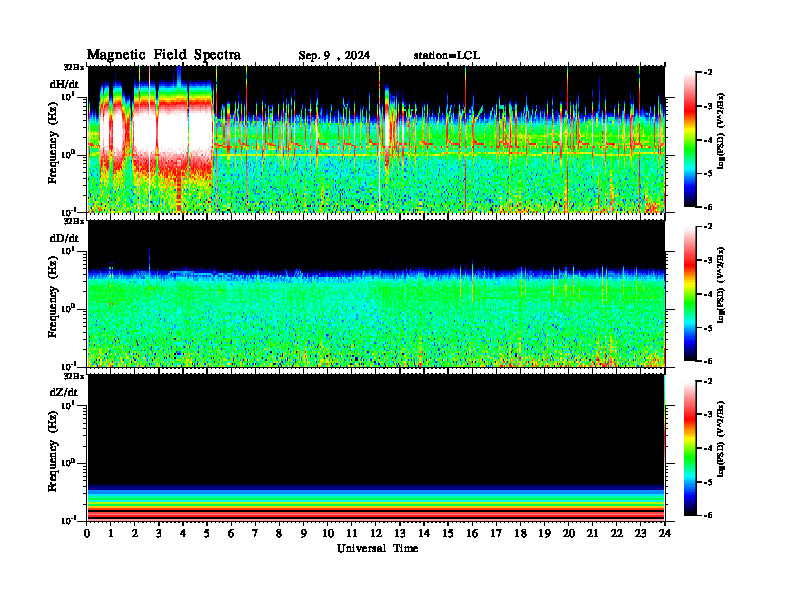The image size is (792, 612).
Task: Click the "-6" value on dH/dt color bar
Action: click(707, 207)
